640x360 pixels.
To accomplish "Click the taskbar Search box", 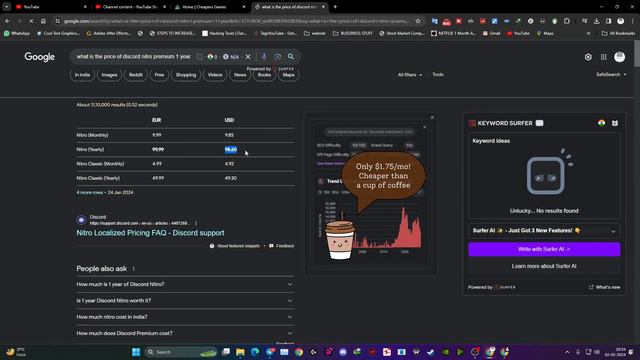I will [x=181, y=352].
